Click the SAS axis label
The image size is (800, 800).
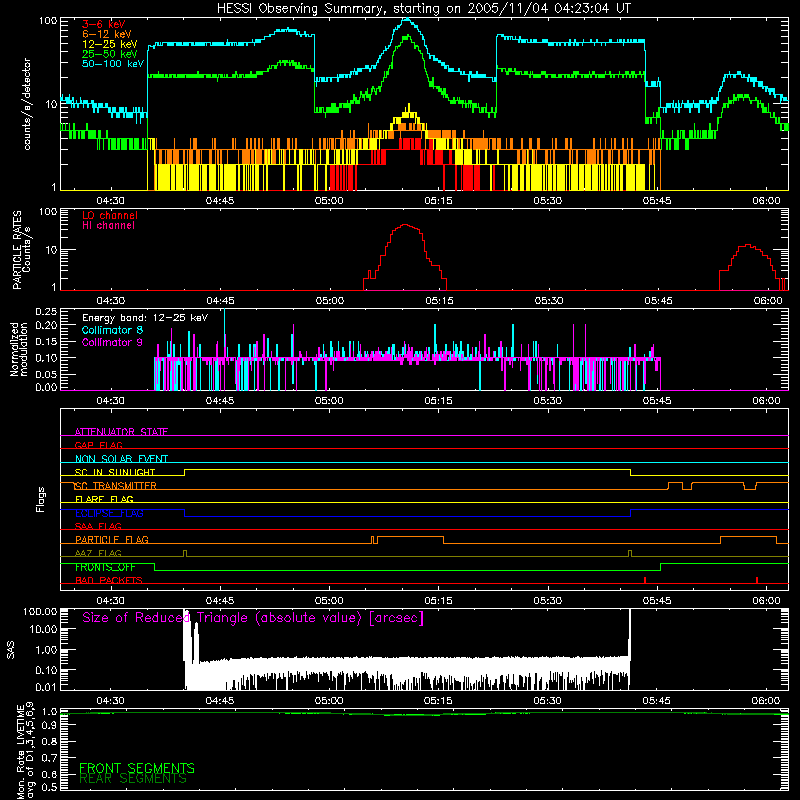(x=11, y=650)
